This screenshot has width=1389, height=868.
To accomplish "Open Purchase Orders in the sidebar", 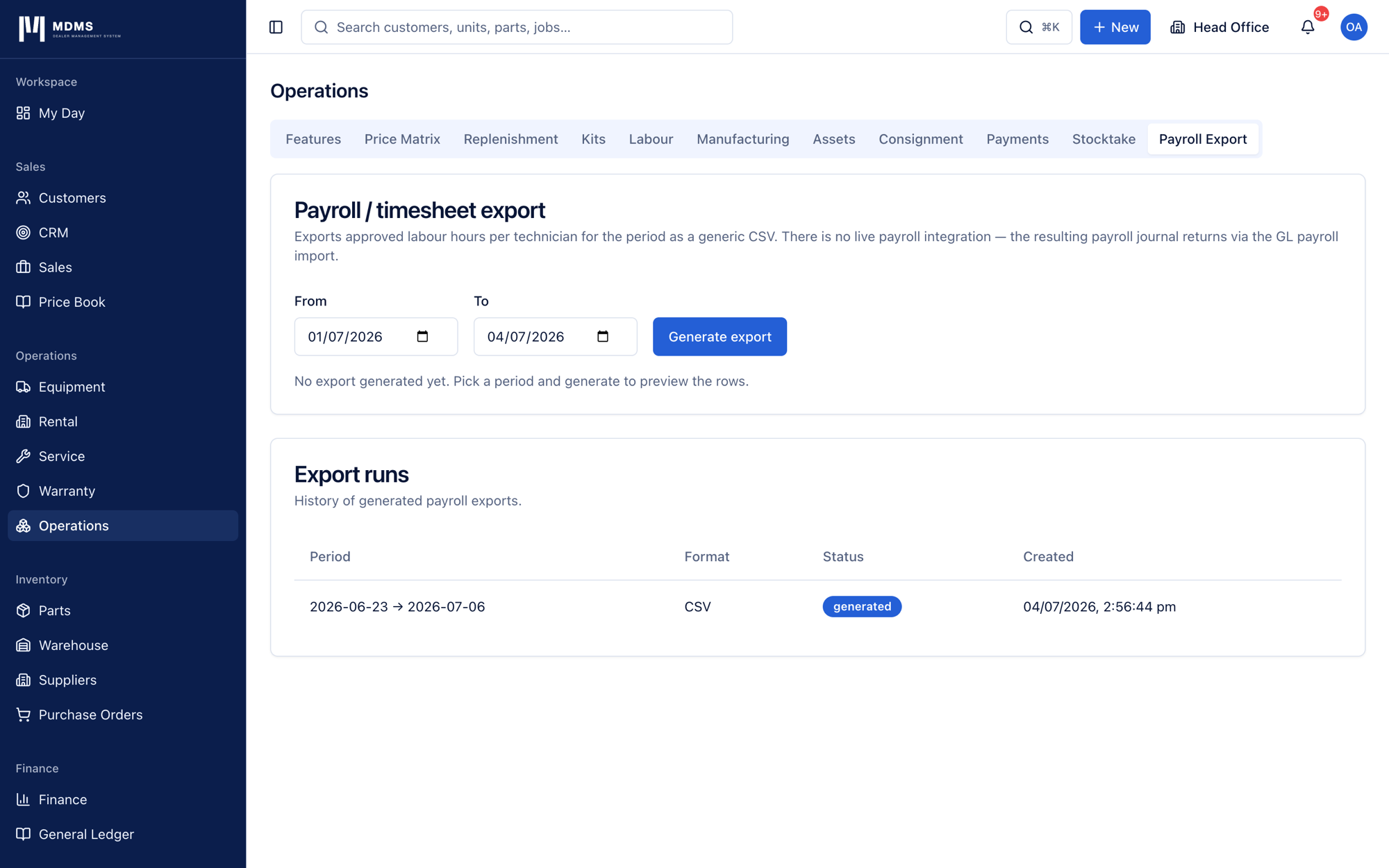I will tap(123, 715).
